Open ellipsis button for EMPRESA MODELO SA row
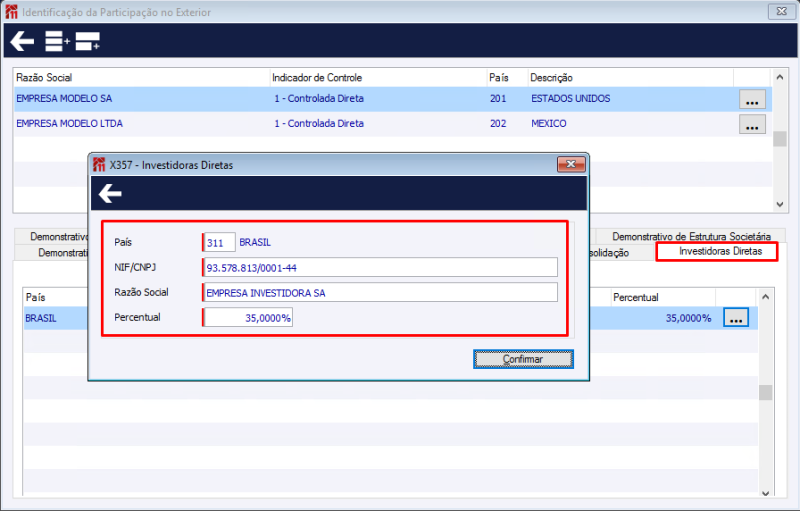Screen dimensions: 800x511 click(752, 99)
